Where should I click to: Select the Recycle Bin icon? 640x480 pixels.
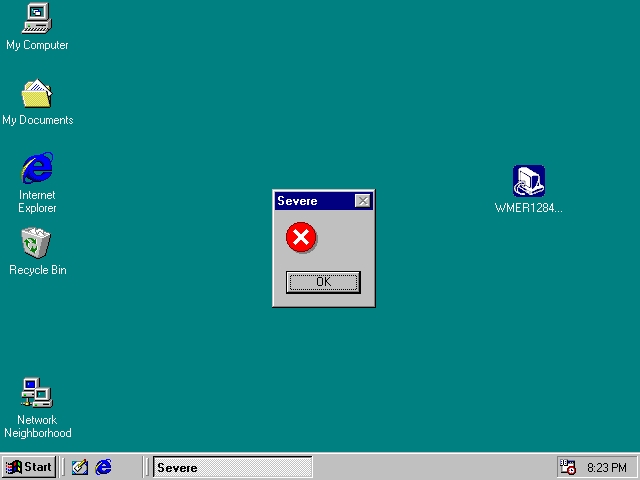pos(37,243)
